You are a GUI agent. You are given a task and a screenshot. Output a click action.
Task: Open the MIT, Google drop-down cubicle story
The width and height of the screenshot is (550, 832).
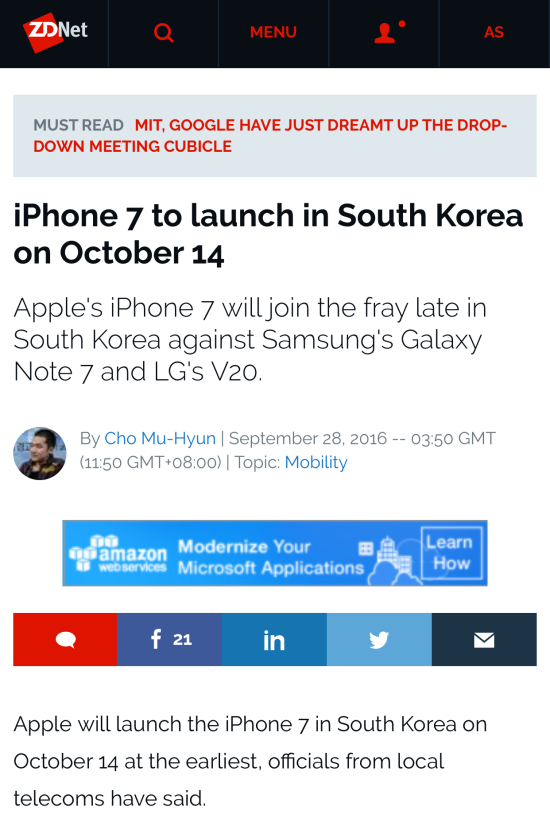point(270,135)
